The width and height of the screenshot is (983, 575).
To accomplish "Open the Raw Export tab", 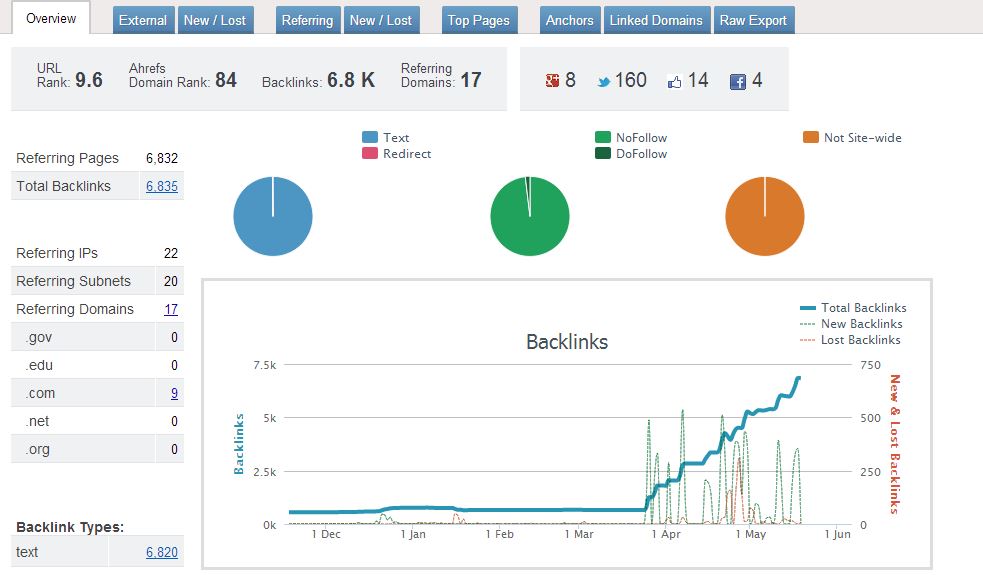I will tap(754, 20).
